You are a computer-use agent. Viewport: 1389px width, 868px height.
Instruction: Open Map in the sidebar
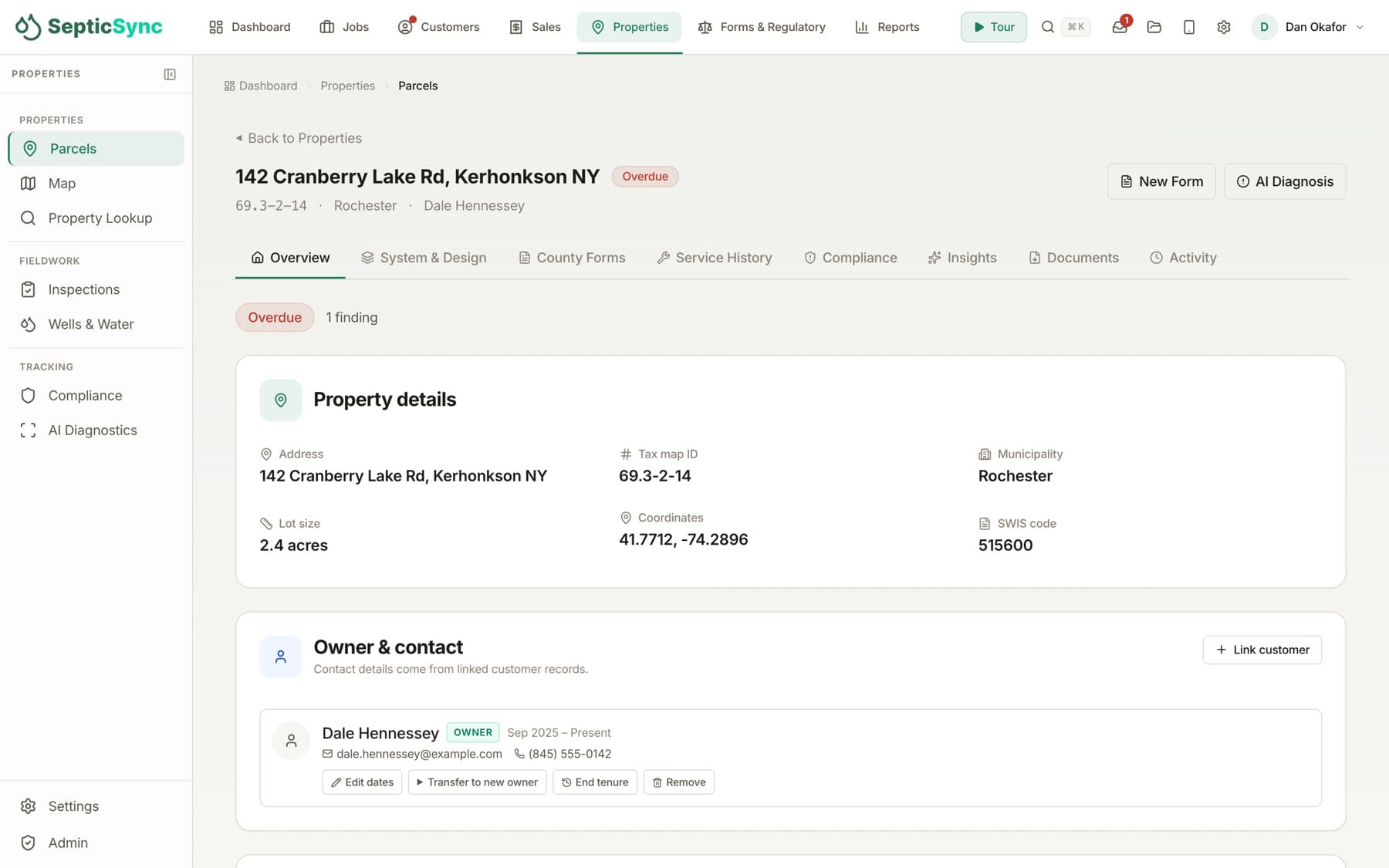click(x=96, y=183)
